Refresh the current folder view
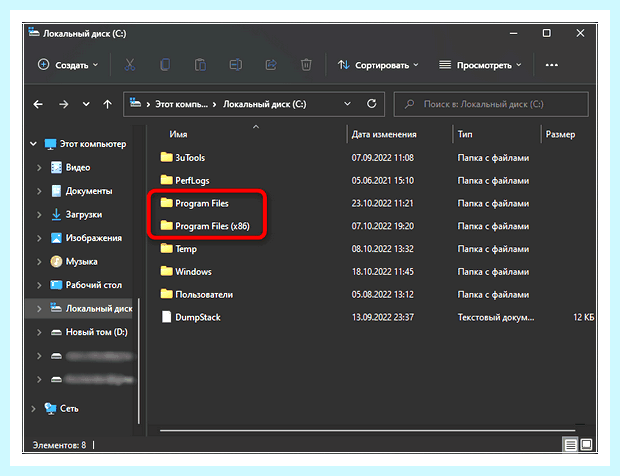The image size is (620, 476). 371,104
